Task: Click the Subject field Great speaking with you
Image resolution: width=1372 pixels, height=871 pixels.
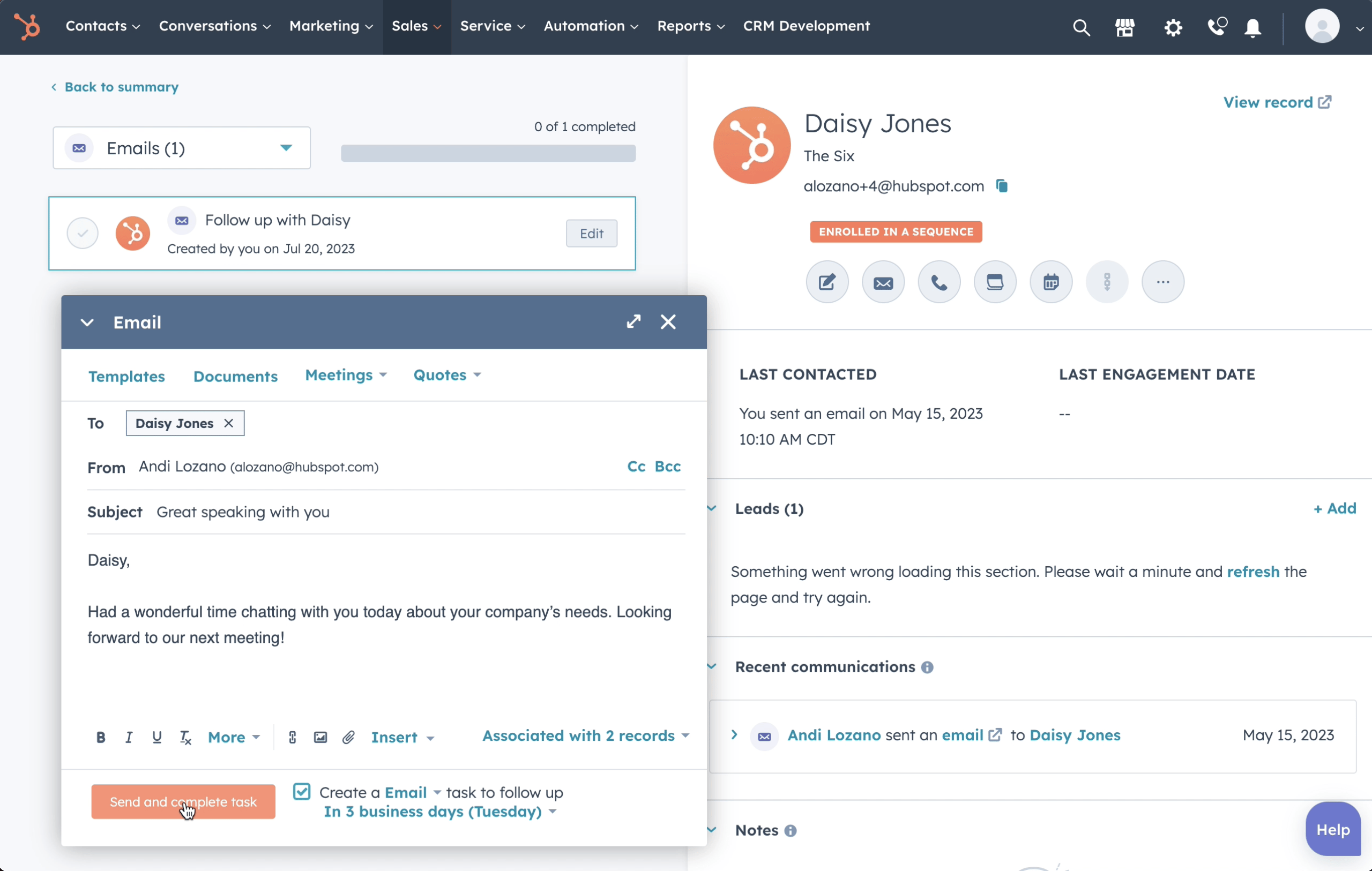Action: [386, 512]
